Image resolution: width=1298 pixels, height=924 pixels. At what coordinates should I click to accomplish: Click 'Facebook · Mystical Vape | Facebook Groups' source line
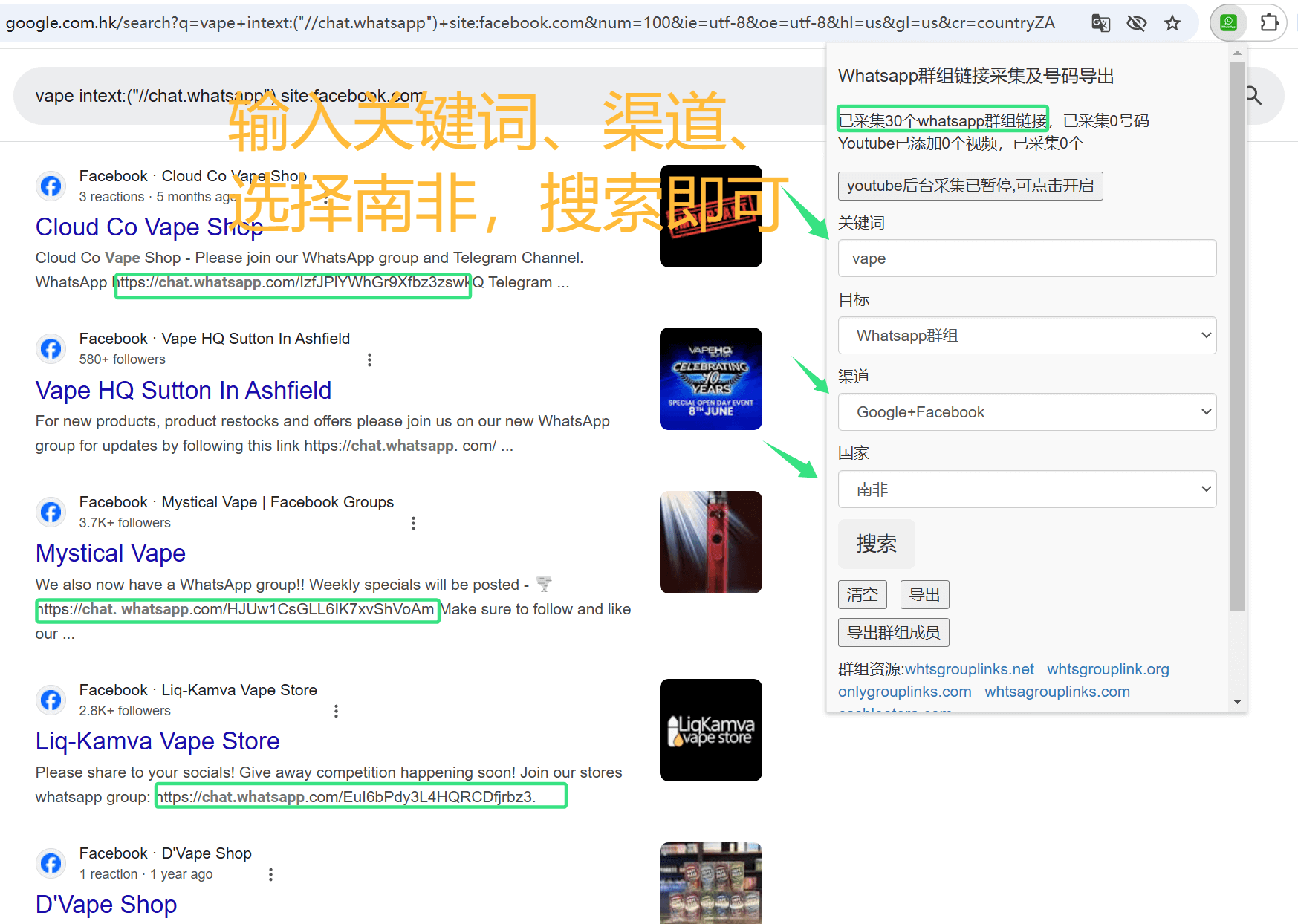coord(236,502)
